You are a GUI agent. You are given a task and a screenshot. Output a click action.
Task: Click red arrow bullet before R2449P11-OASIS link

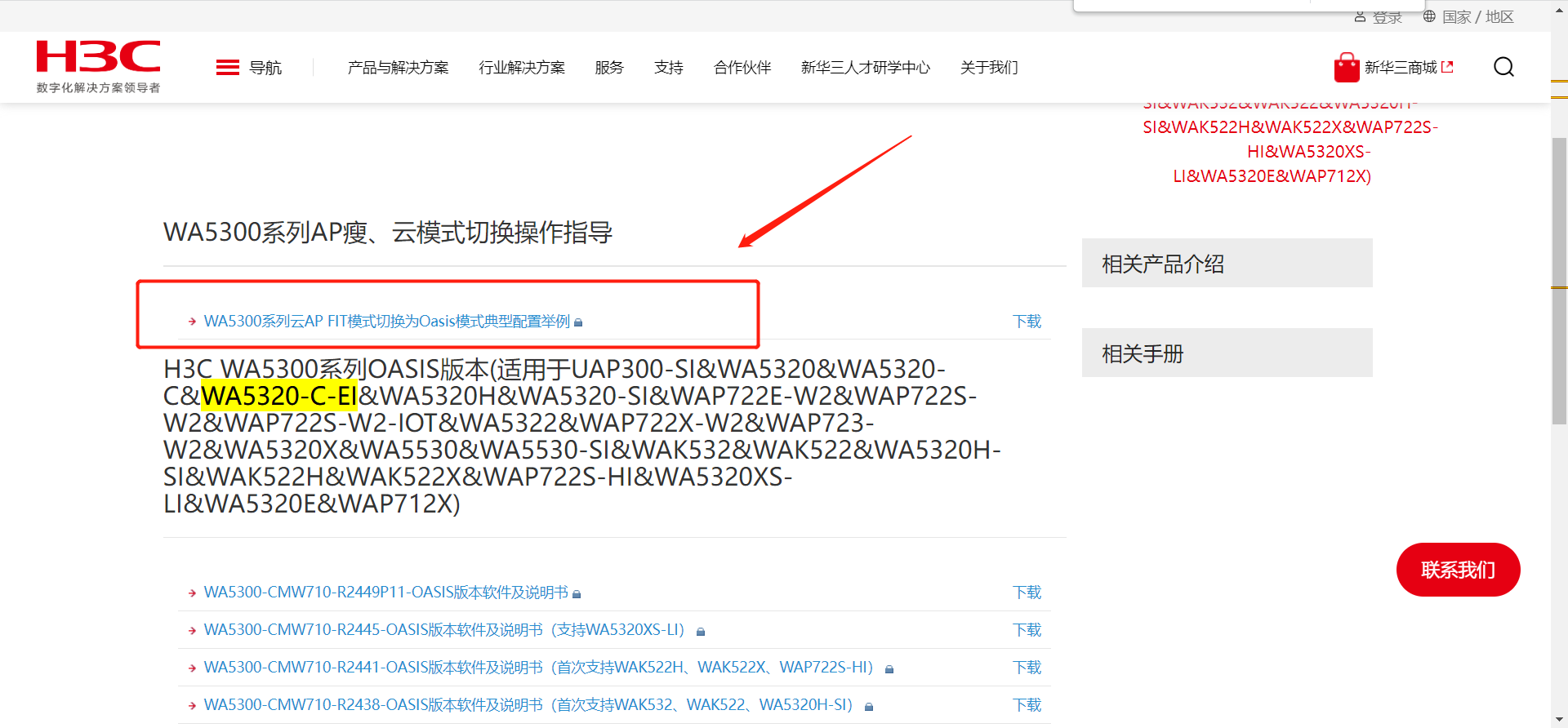coord(192,593)
